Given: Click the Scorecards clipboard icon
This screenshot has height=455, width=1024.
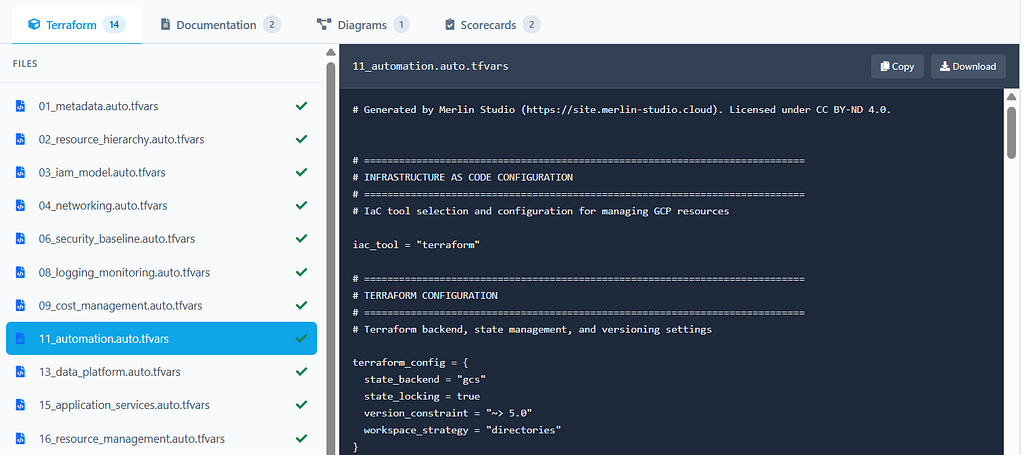Looking at the screenshot, I should coord(449,25).
